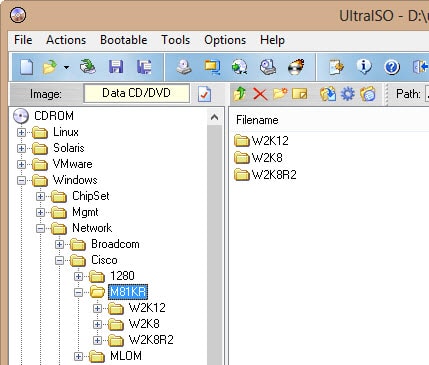This screenshot has height=365, width=429.
Task: Click the Open CD/DVD icon
Action: [88, 67]
